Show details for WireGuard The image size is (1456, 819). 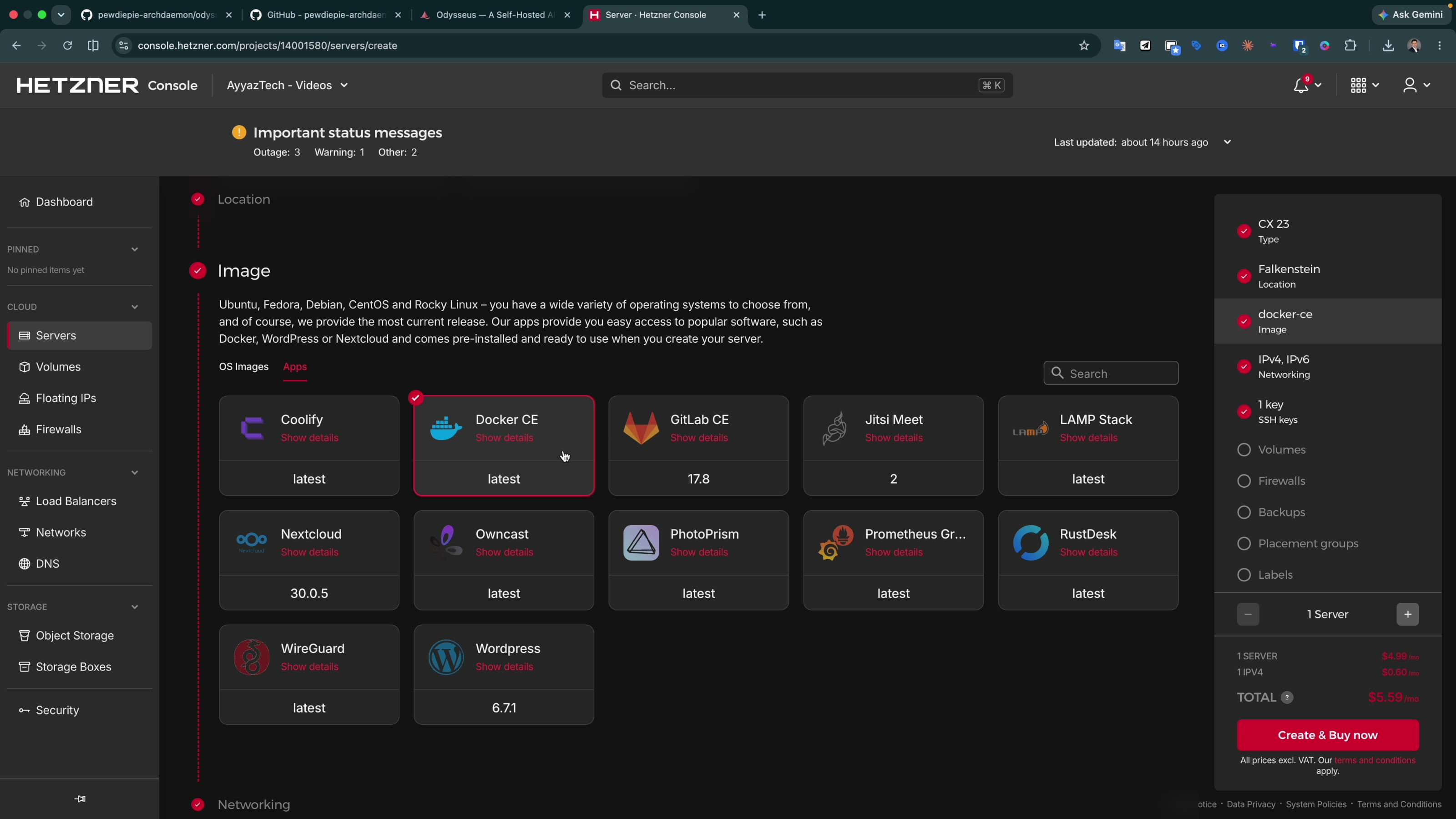click(310, 667)
